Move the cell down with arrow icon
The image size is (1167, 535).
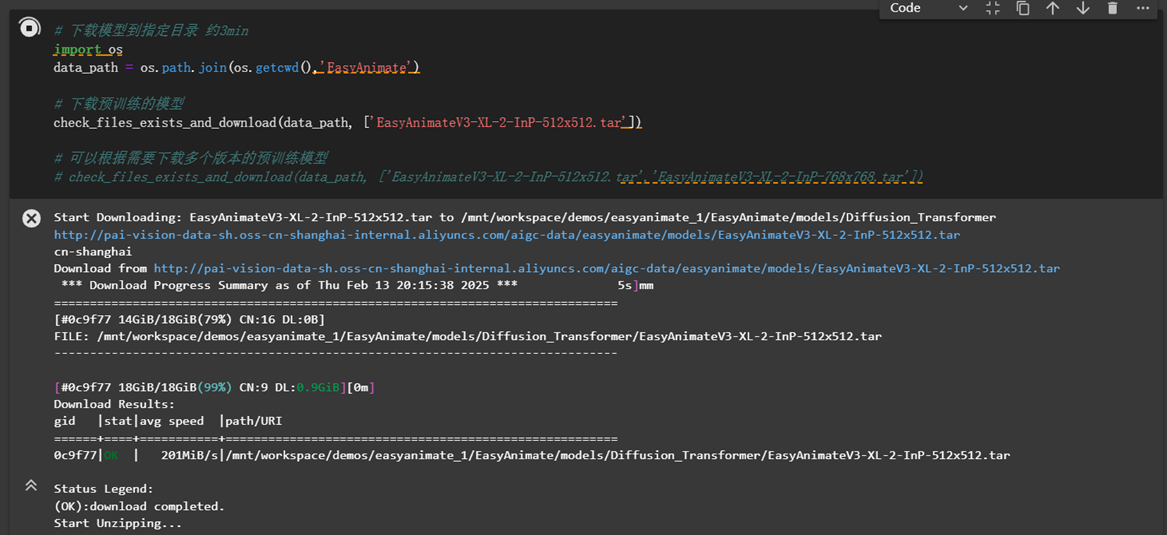[x=1083, y=8]
